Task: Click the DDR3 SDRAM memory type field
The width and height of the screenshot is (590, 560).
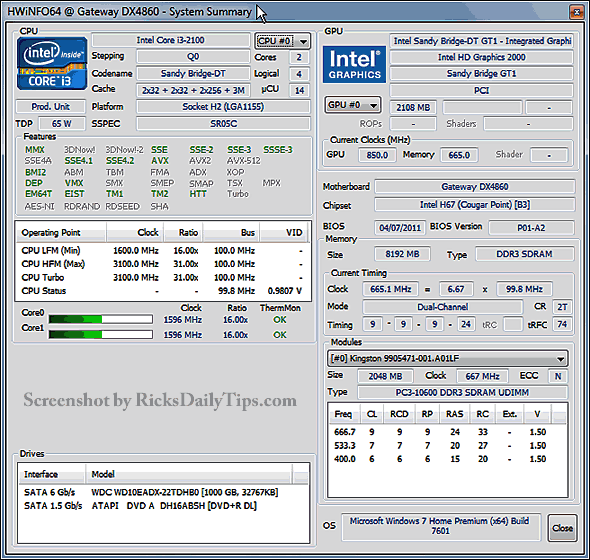Action: point(525,254)
